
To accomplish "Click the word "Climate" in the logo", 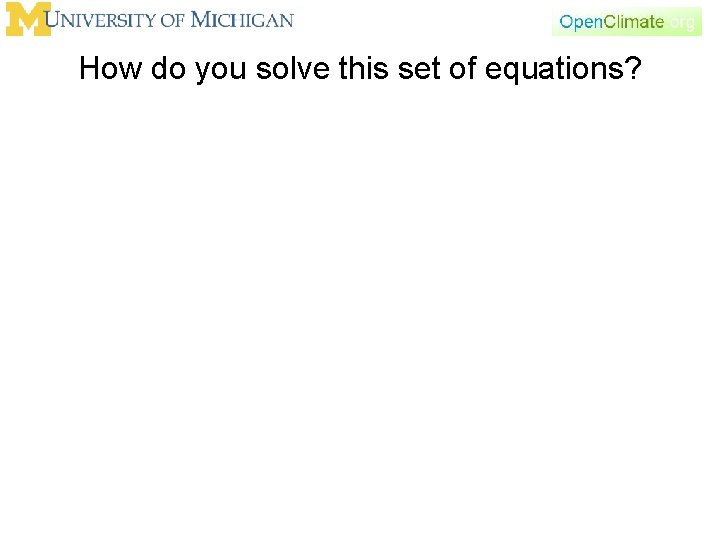I will point(633,21).
